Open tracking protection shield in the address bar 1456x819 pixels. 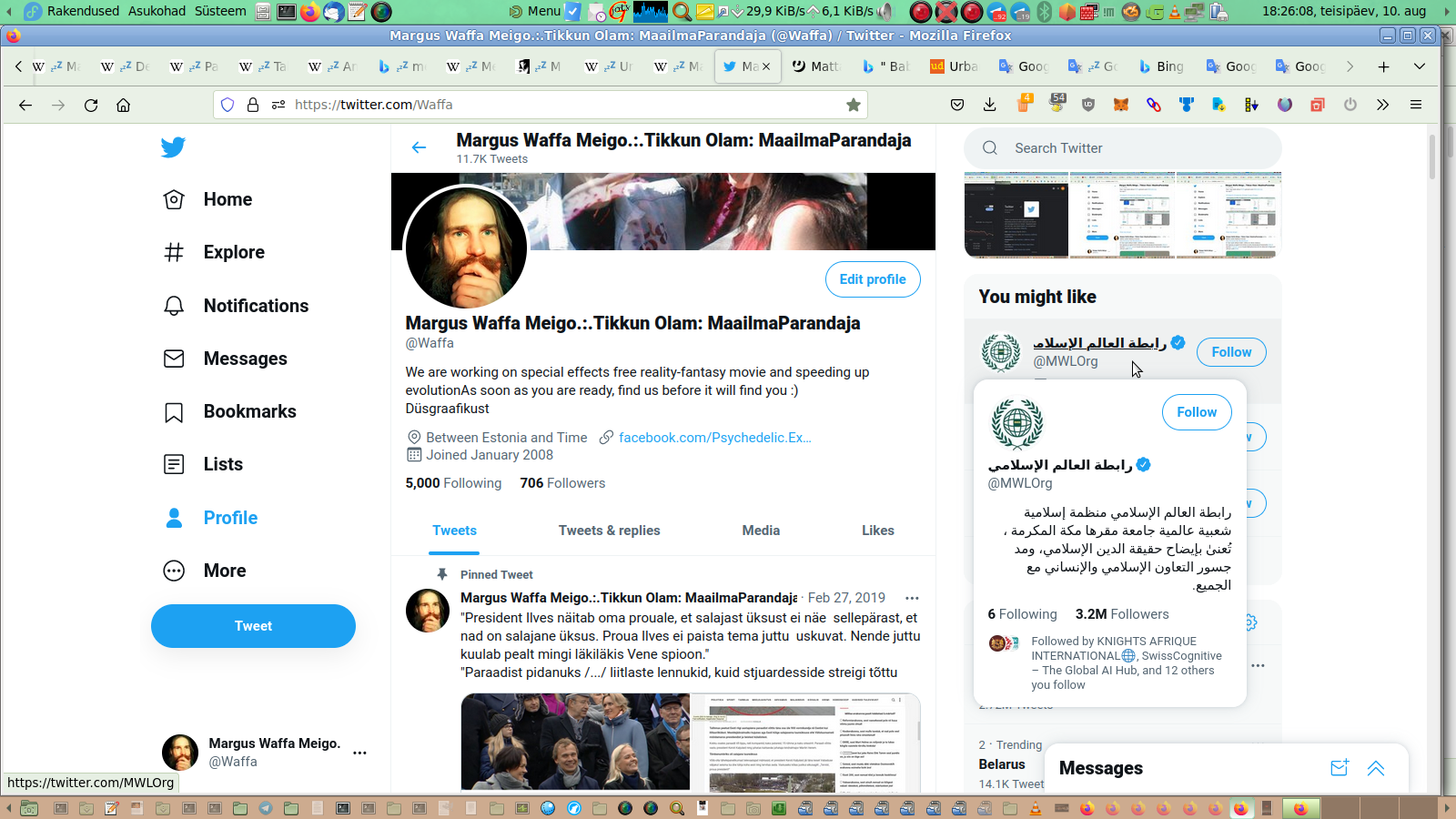tap(227, 105)
